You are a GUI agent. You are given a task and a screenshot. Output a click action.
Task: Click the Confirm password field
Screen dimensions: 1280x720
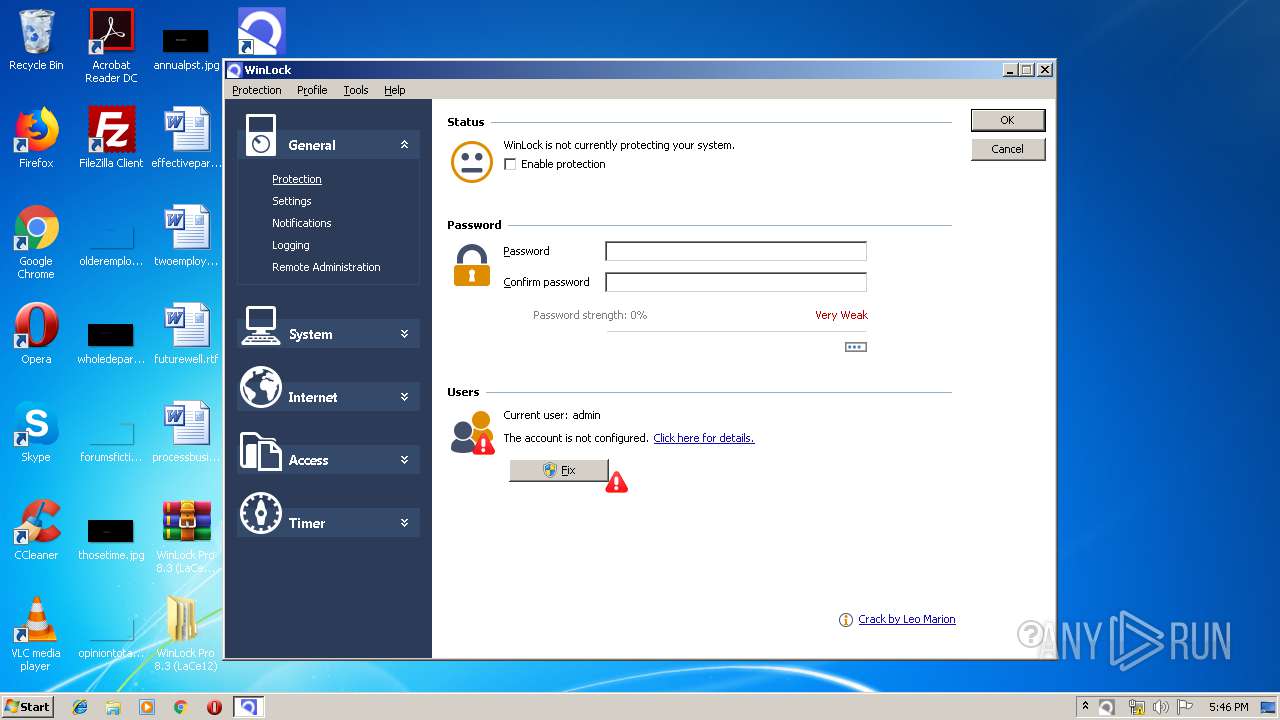(736, 282)
